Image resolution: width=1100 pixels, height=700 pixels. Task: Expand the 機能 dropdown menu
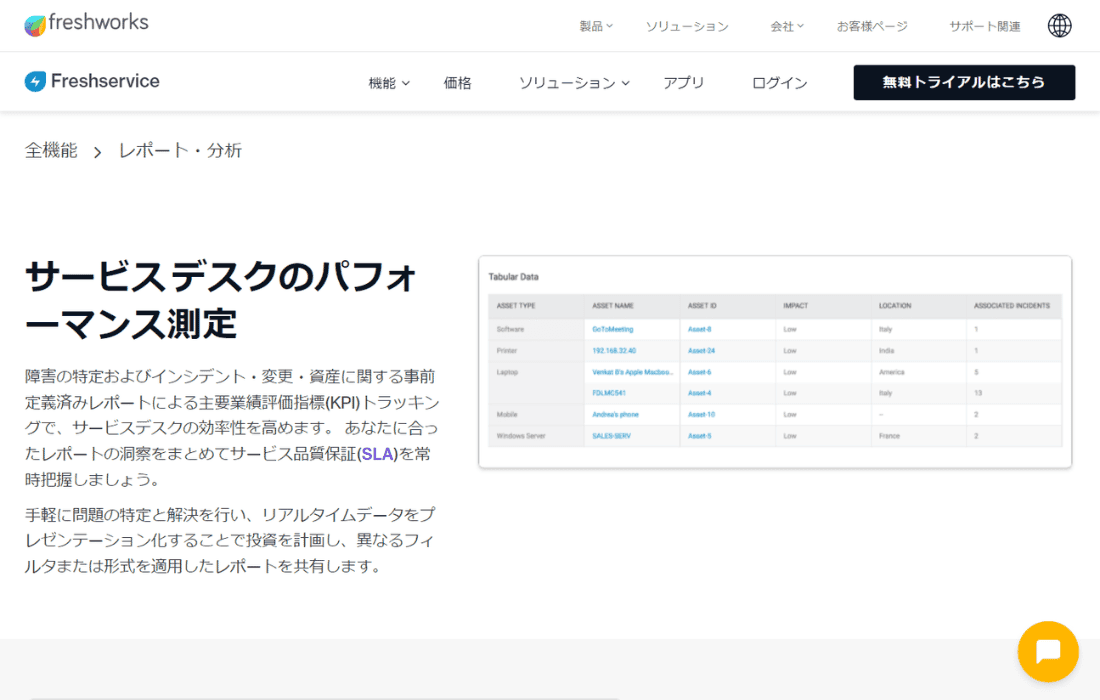(x=389, y=83)
